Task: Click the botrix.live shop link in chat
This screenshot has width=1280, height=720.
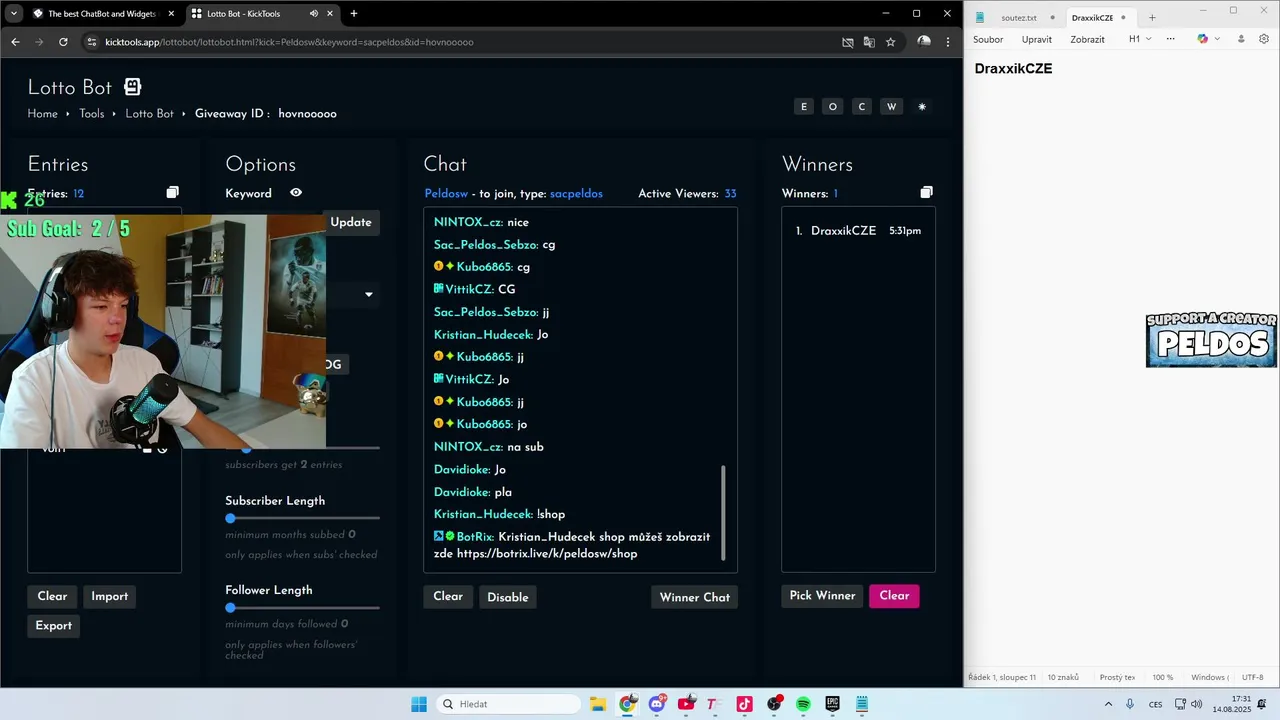Action: pos(547,553)
